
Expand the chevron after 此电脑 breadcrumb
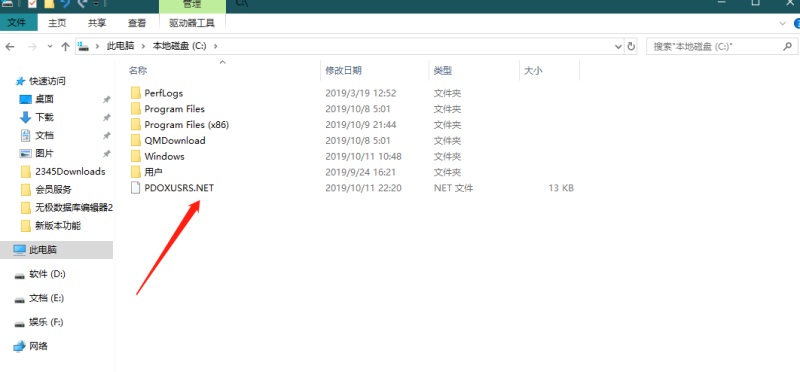(144, 46)
